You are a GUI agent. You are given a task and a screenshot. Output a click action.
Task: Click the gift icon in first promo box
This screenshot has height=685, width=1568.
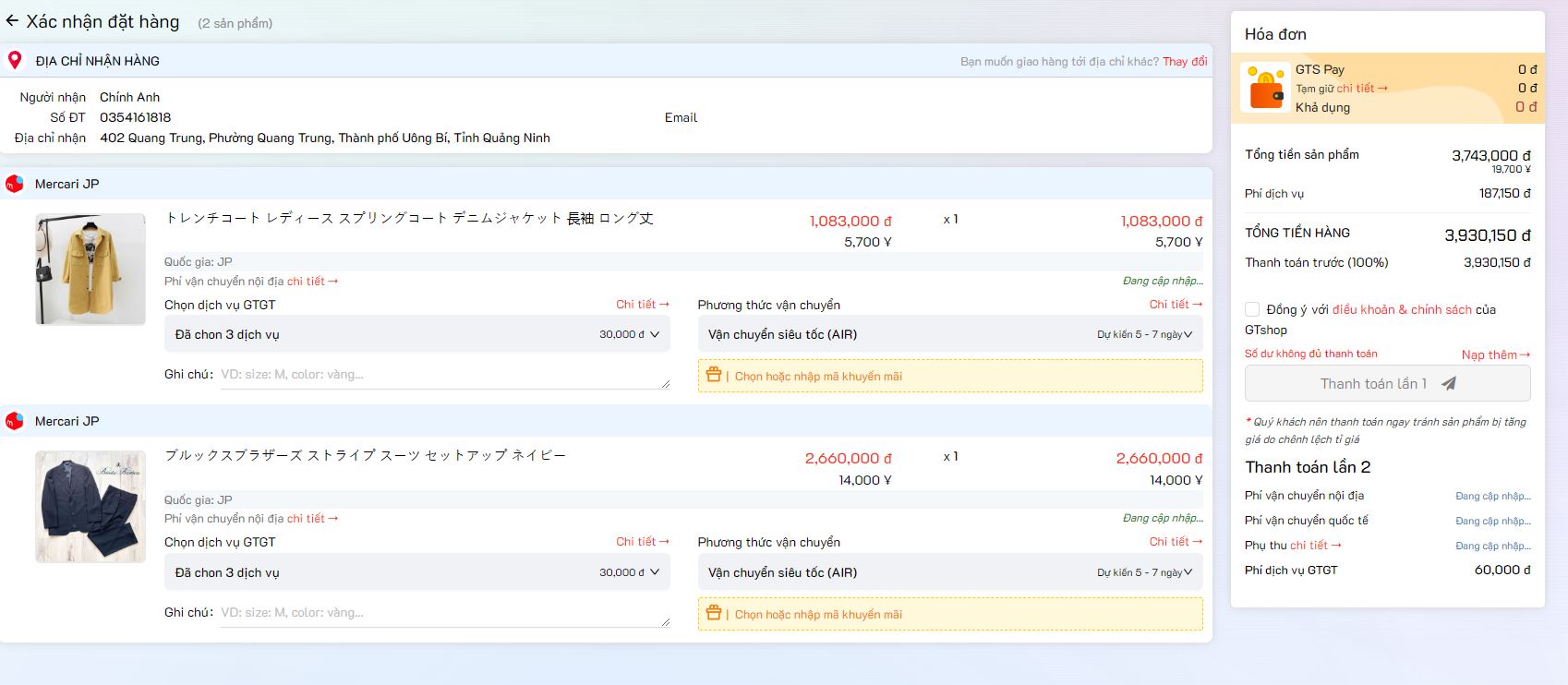pyautogui.click(x=713, y=375)
